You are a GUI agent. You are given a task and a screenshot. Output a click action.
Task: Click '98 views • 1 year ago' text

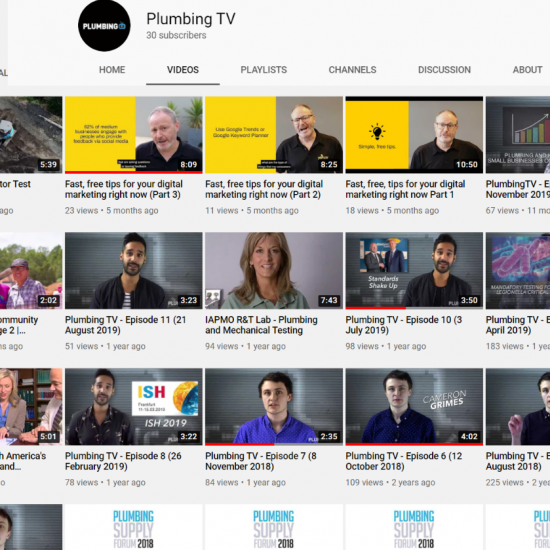click(x=386, y=346)
